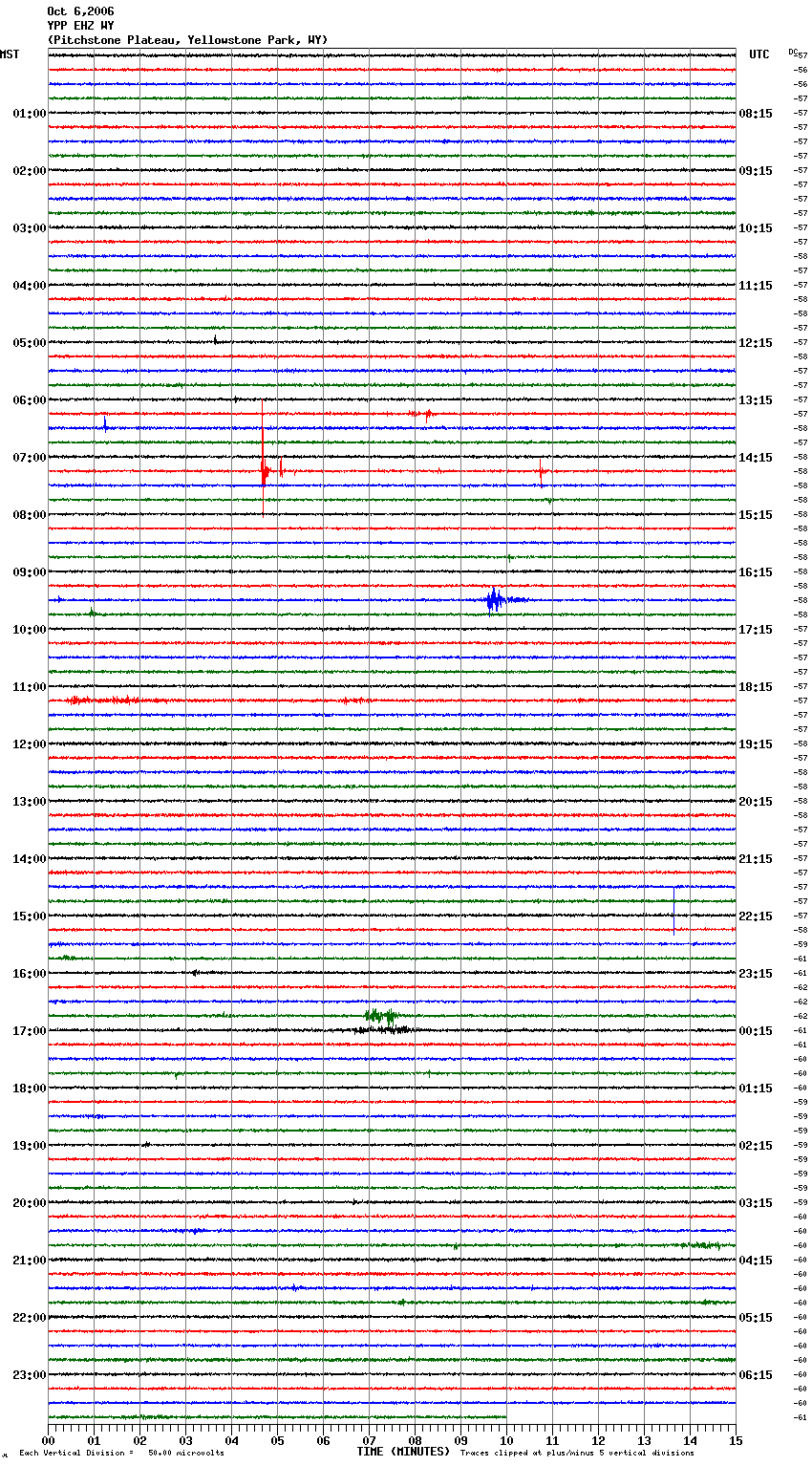The width and height of the screenshot is (812, 1466).
Task: Select the 01:00 MST time label
Action: (30, 114)
